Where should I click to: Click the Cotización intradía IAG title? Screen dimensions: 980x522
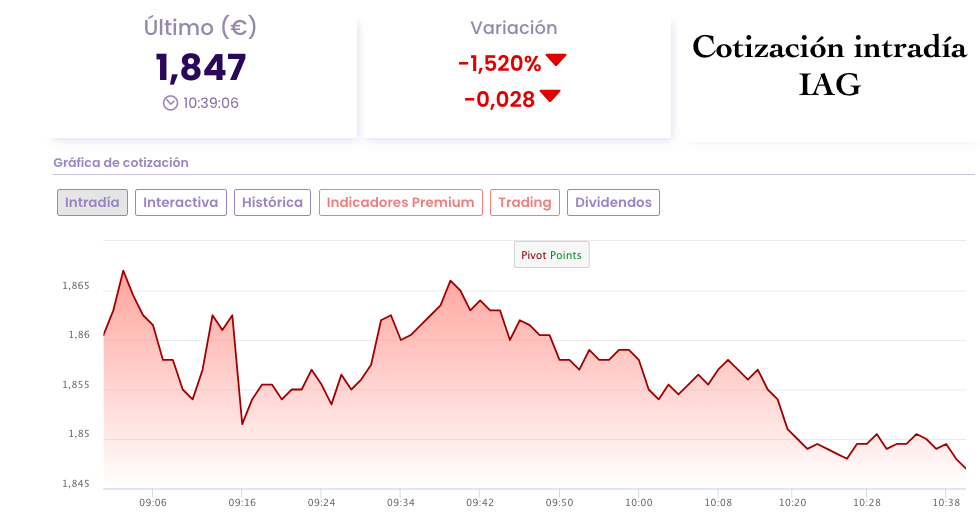(830, 66)
